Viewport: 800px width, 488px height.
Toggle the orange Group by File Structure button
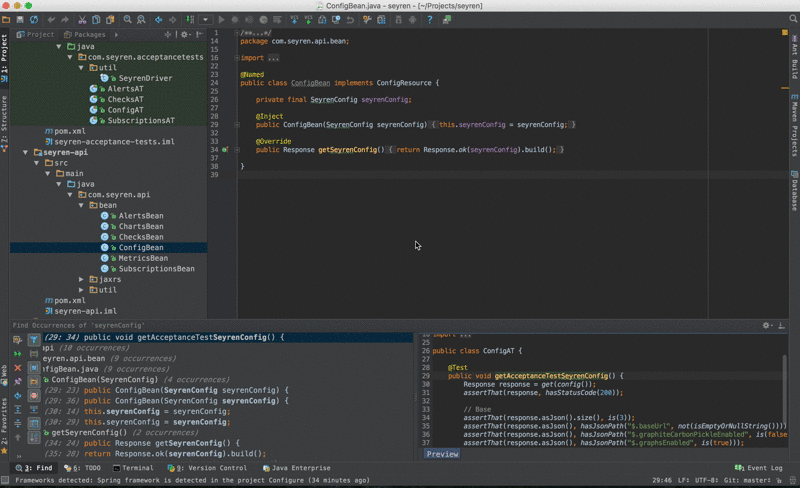[34, 381]
